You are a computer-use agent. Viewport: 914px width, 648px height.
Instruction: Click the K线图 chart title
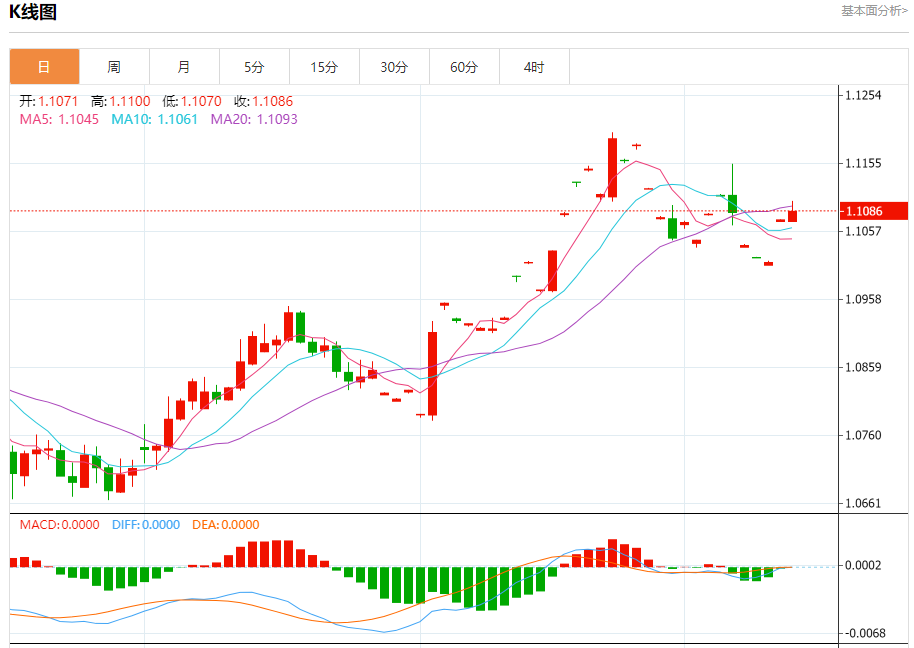(x=33, y=12)
